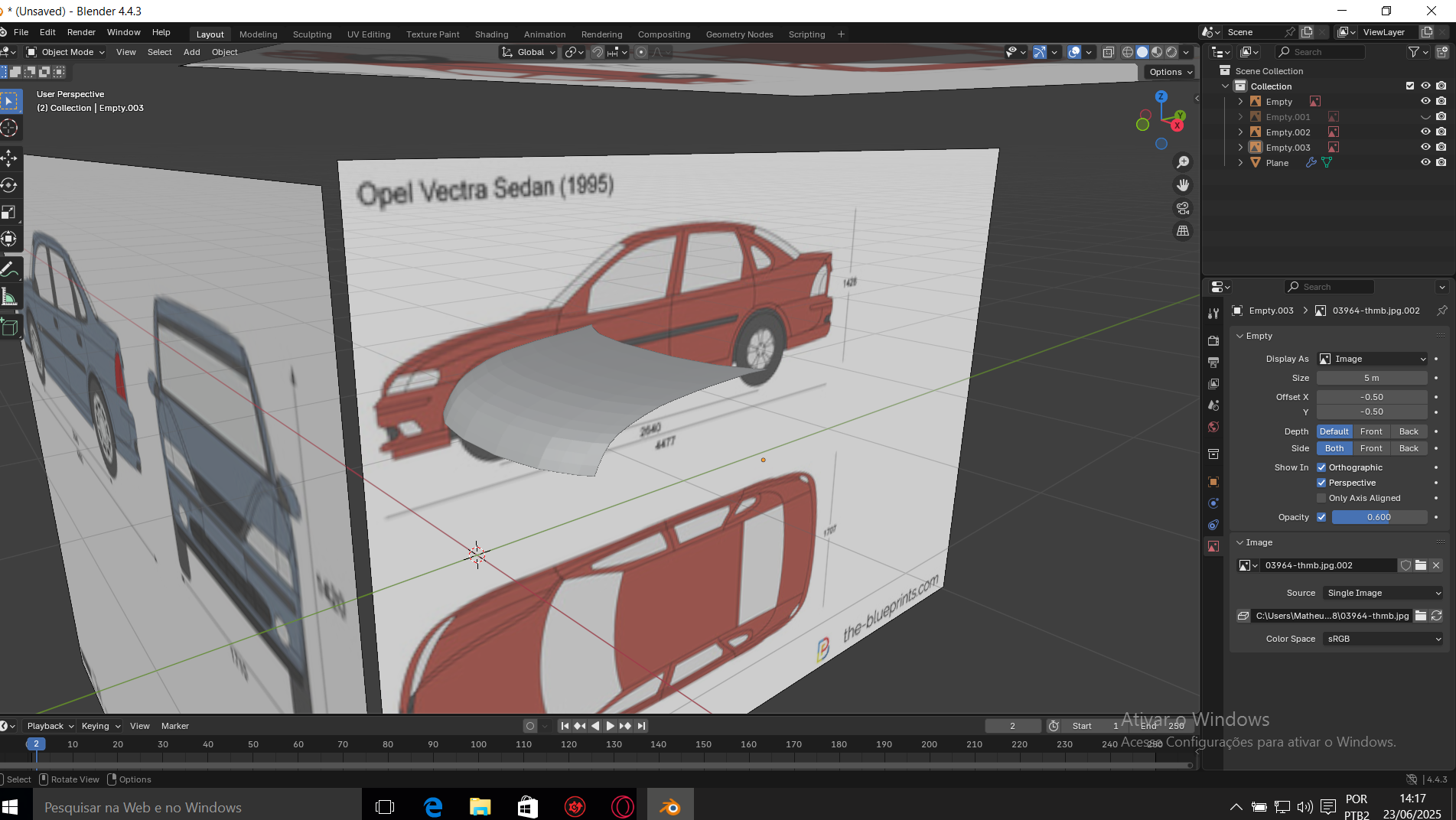Viewport: 1456px width, 820px height.
Task: Toggle fake user shield for the image
Action: point(1406,565)
